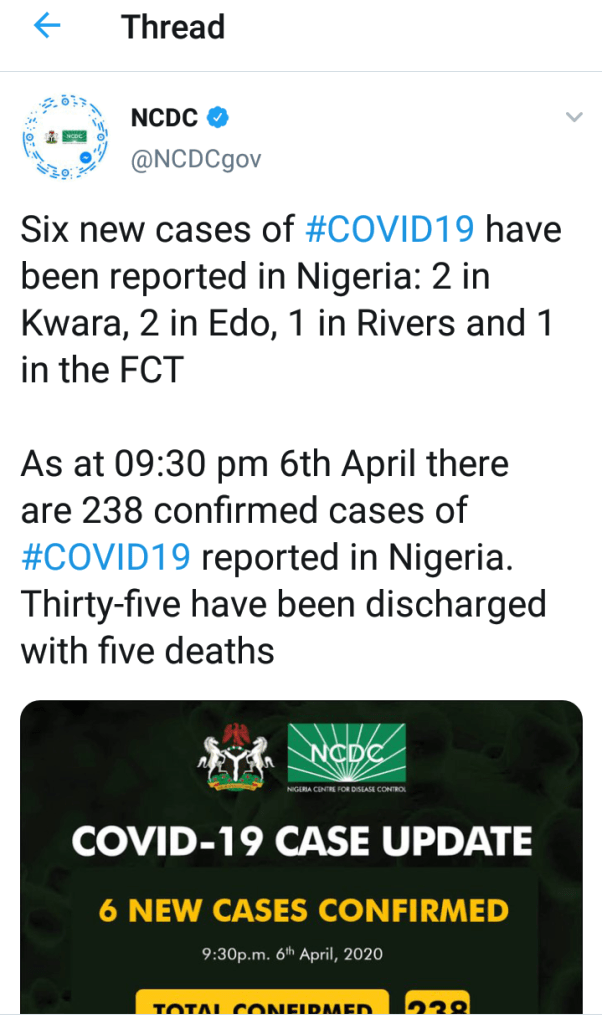602x1024 pixels.
Task: Tap the blue verified badge beside NCDC
Action: tap(219, 118)
